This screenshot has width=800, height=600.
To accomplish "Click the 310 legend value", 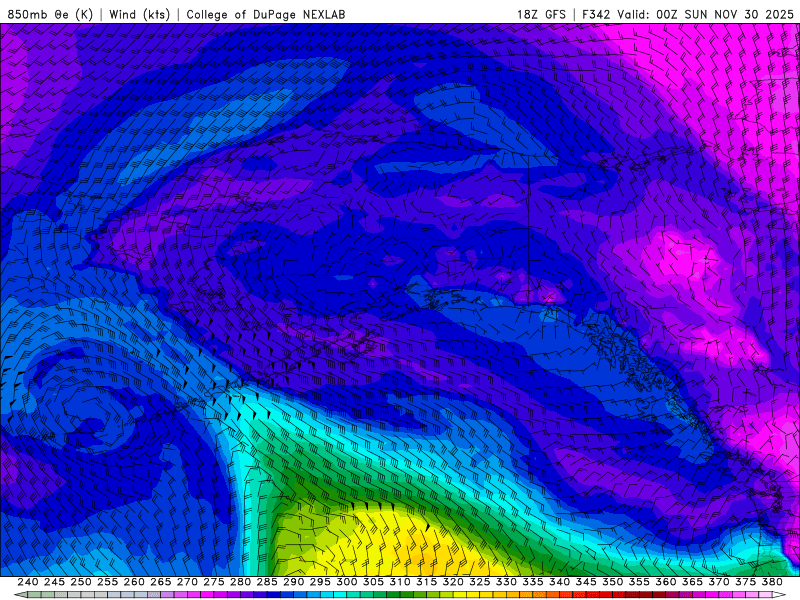I will tap(399, 582).
